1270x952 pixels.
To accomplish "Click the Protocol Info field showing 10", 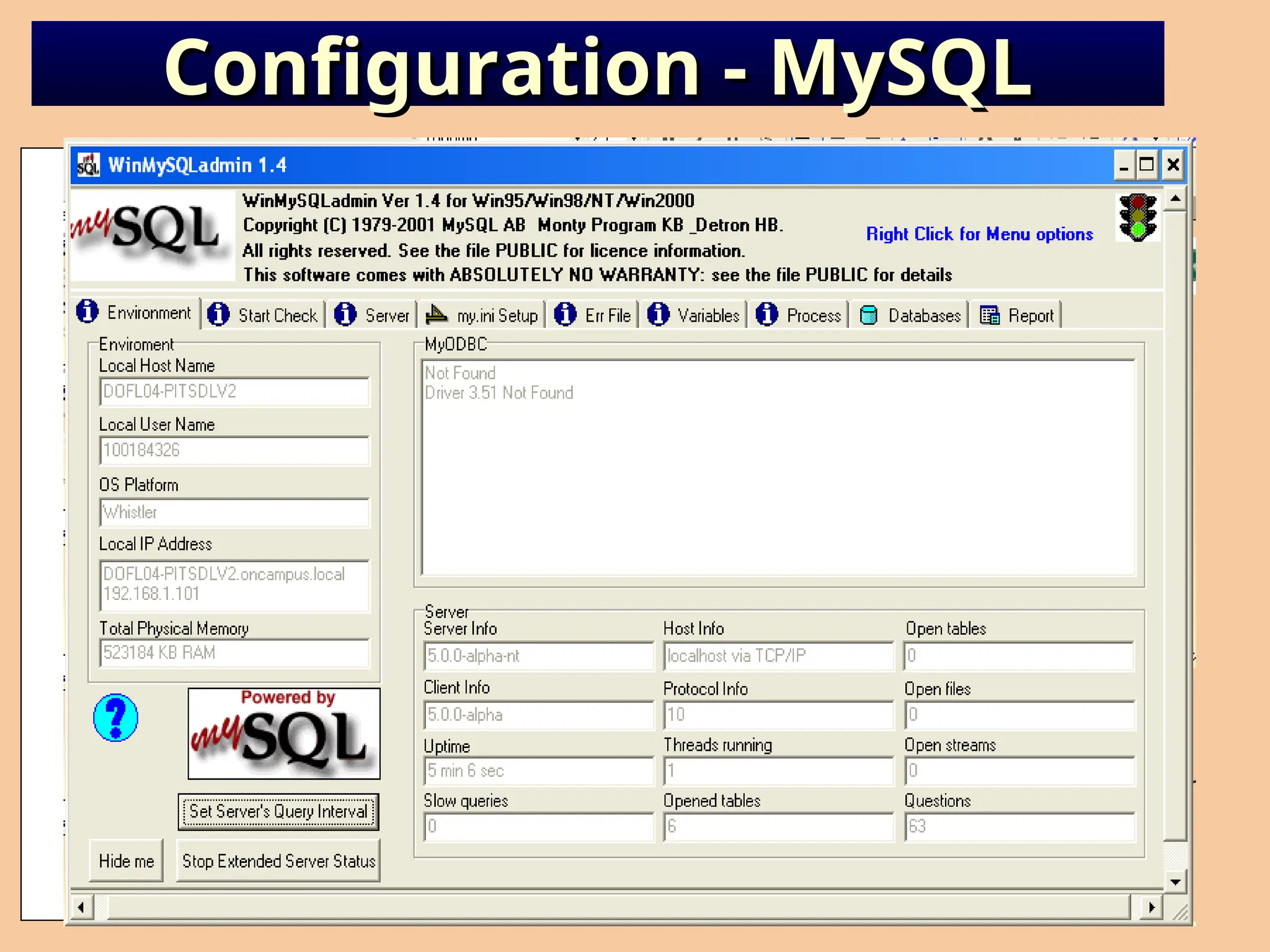I will point(779,715).
